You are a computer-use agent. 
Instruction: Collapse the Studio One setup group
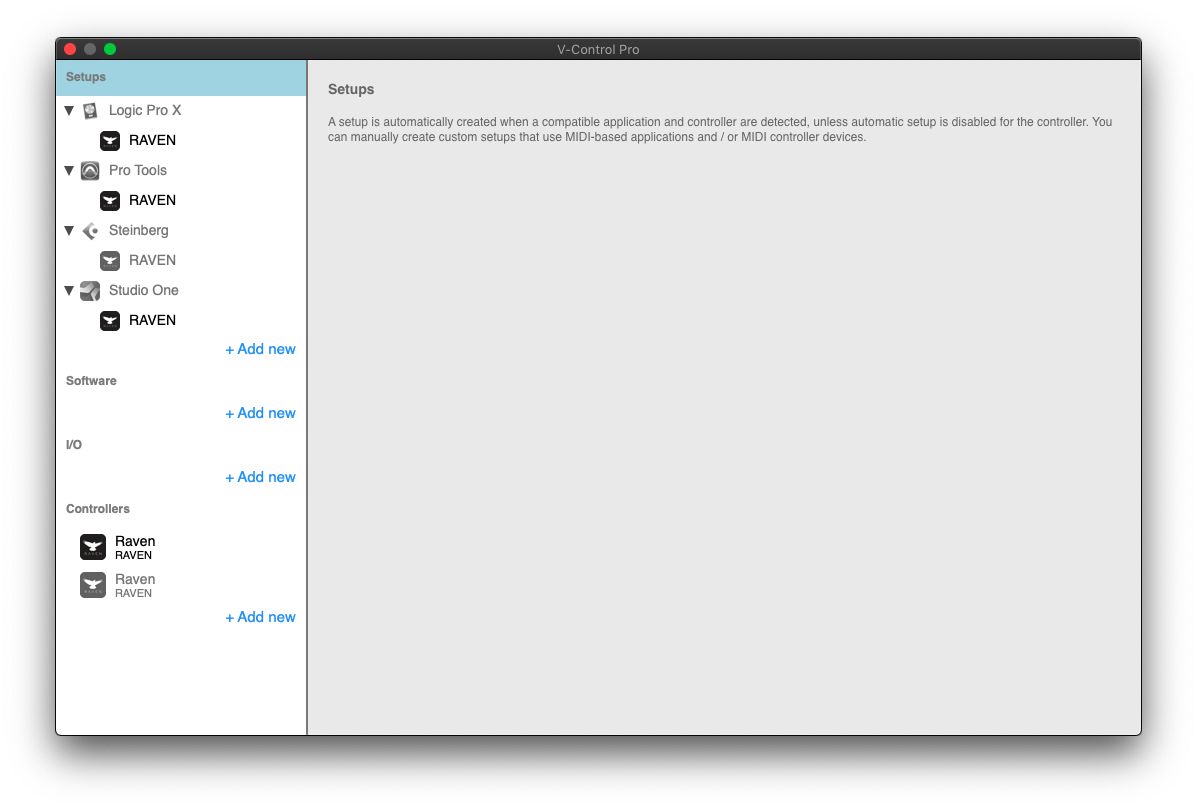[69, 290]
